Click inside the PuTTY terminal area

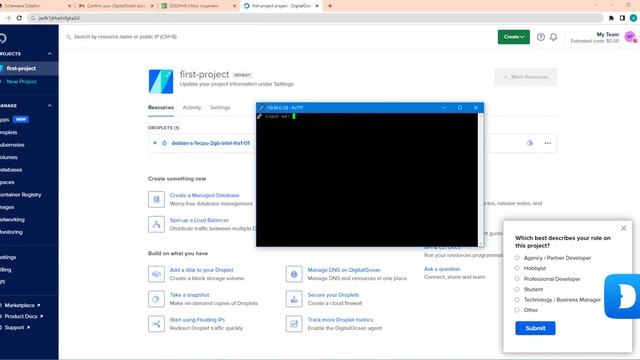(x=367, y=180)
